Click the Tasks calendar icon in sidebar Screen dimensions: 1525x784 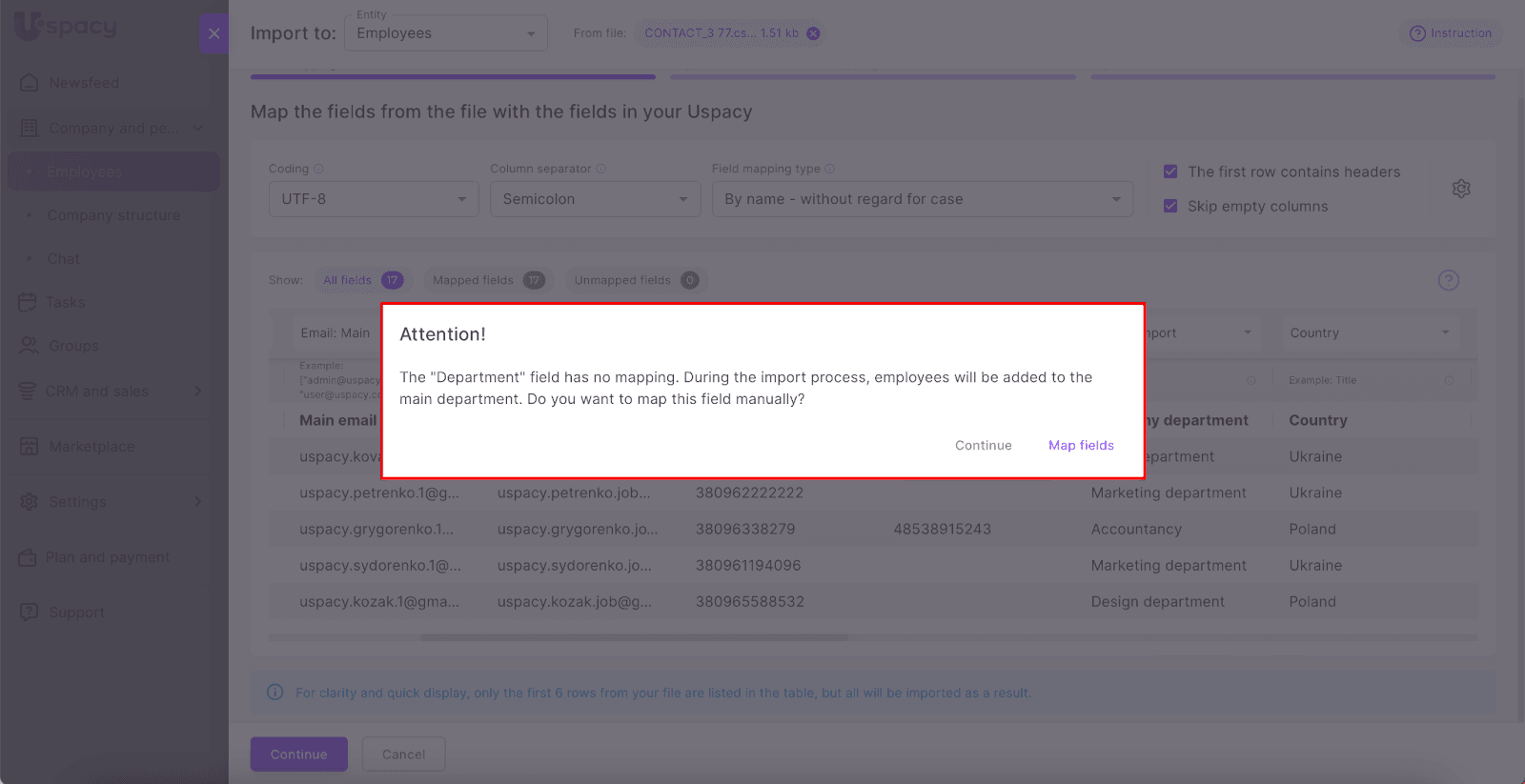point(28,302)
